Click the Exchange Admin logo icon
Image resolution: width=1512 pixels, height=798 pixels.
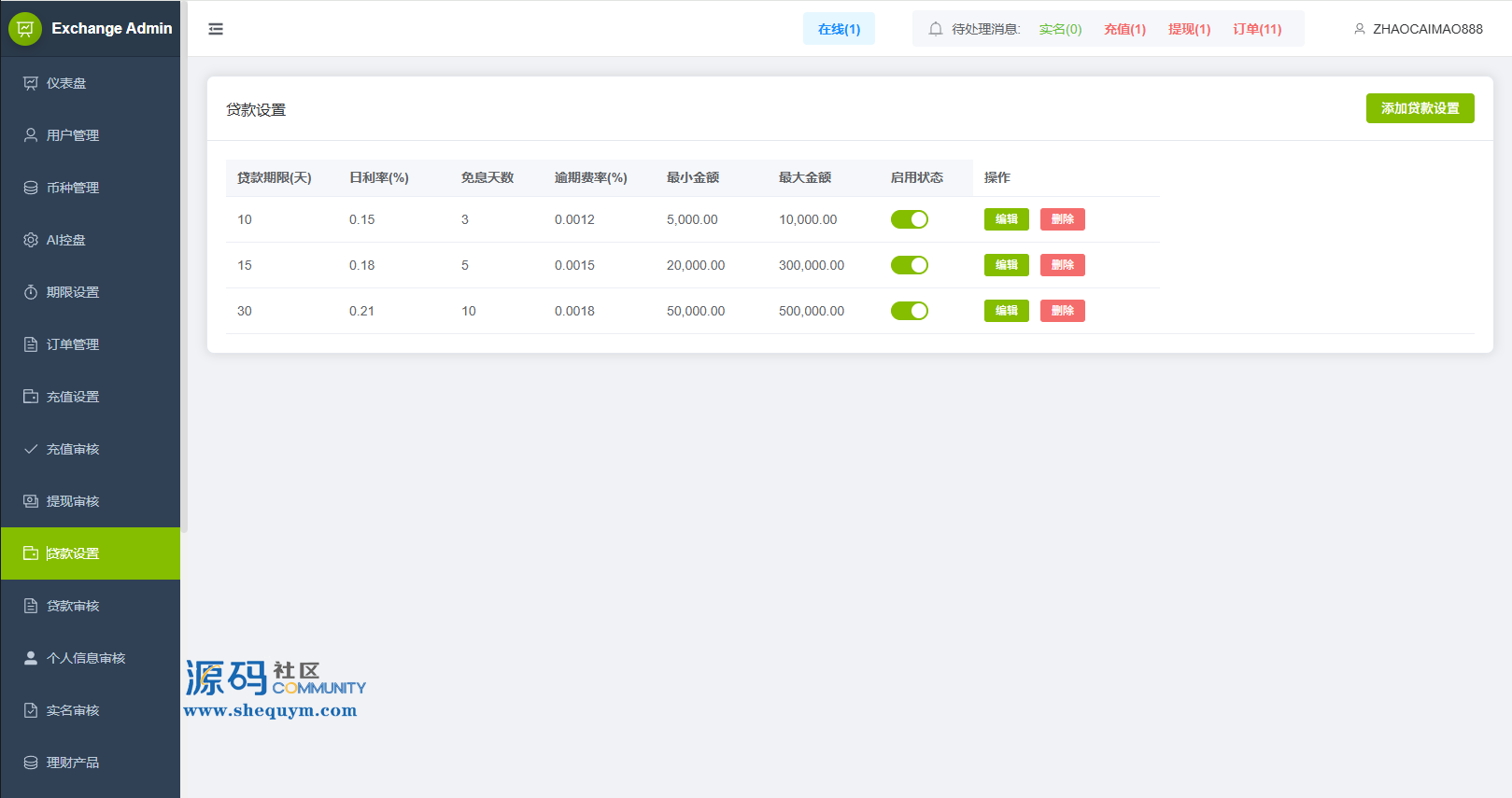point(25,29)
